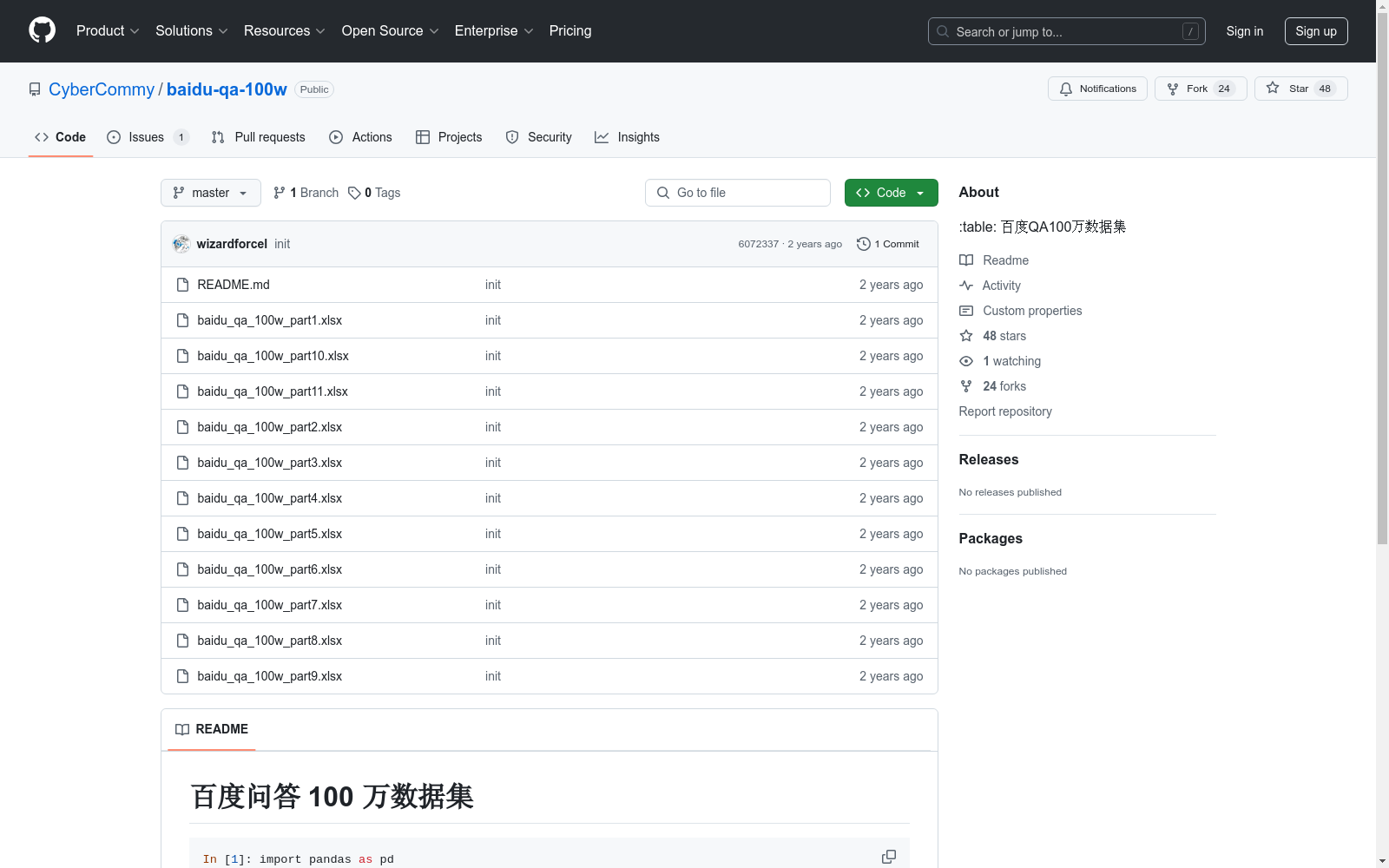
Task: Expand the Enterprise menu
Action: tap(494, 30)
